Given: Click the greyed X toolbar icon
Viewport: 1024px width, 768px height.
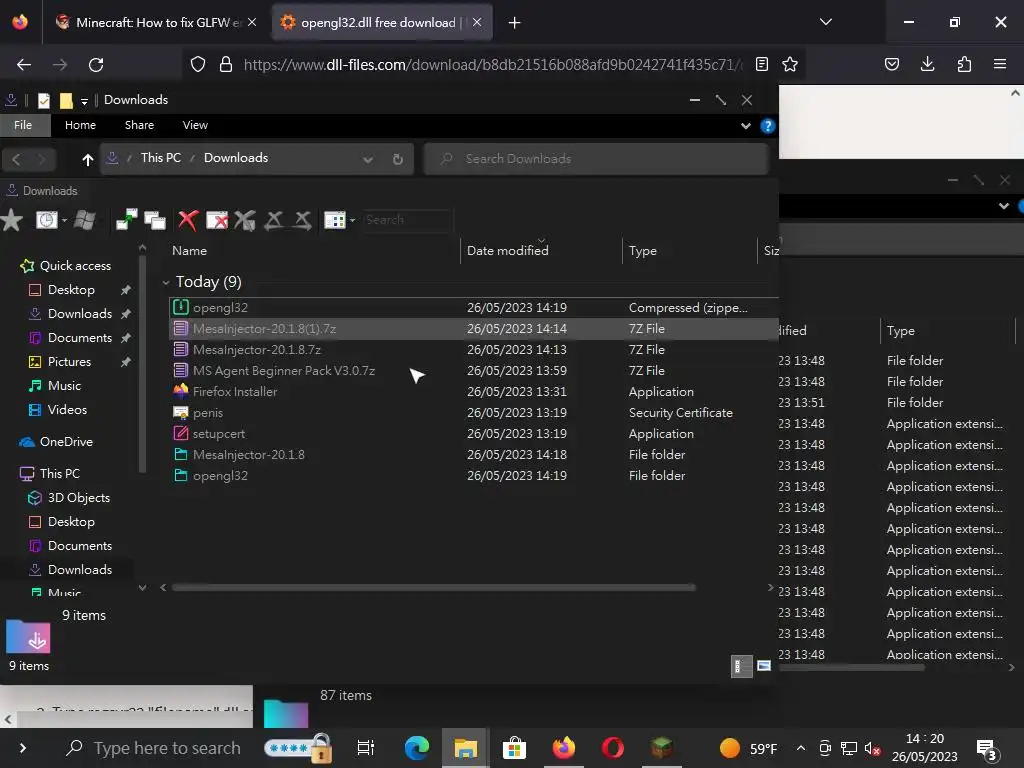Looking at the screenshot, I should click(245, 220).
